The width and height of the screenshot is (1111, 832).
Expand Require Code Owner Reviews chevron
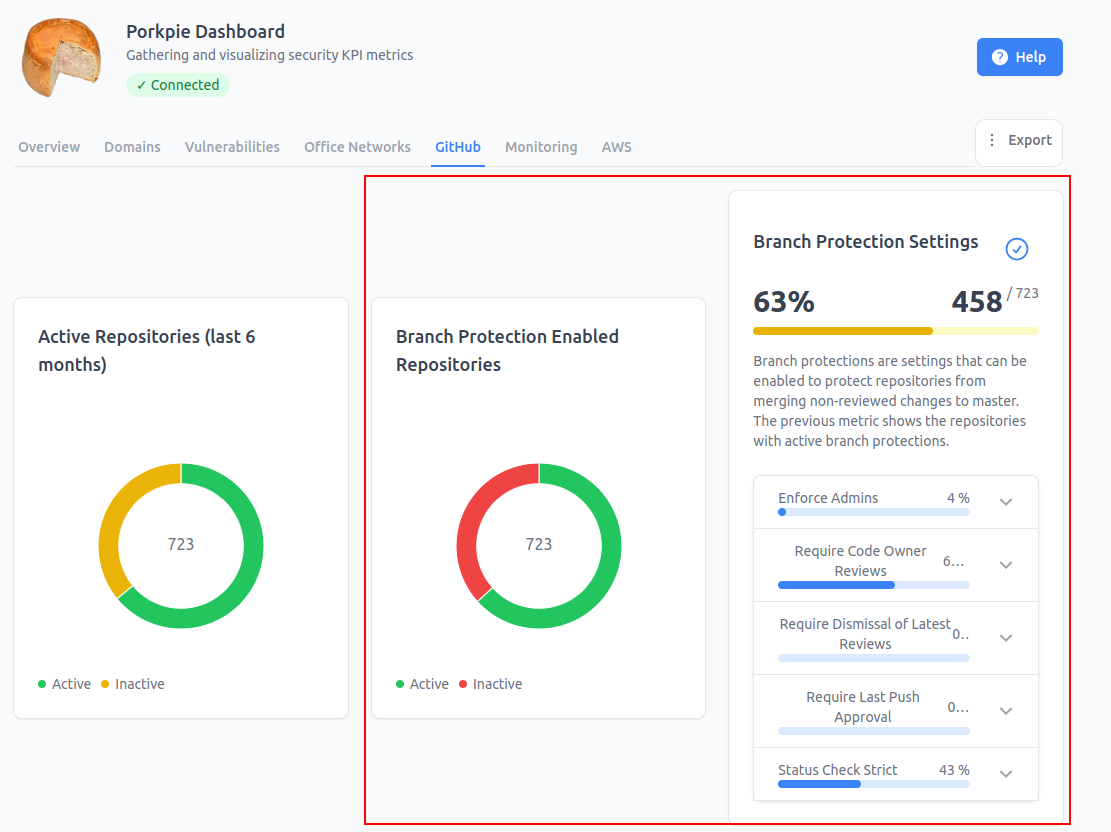coord(1005,565)
